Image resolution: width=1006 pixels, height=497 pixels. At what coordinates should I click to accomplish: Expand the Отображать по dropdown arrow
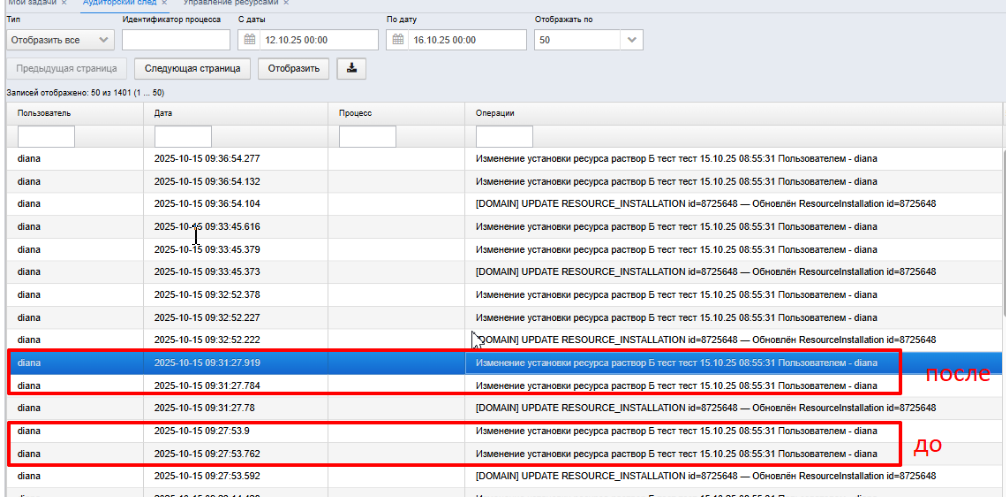[x=632, y=40]
